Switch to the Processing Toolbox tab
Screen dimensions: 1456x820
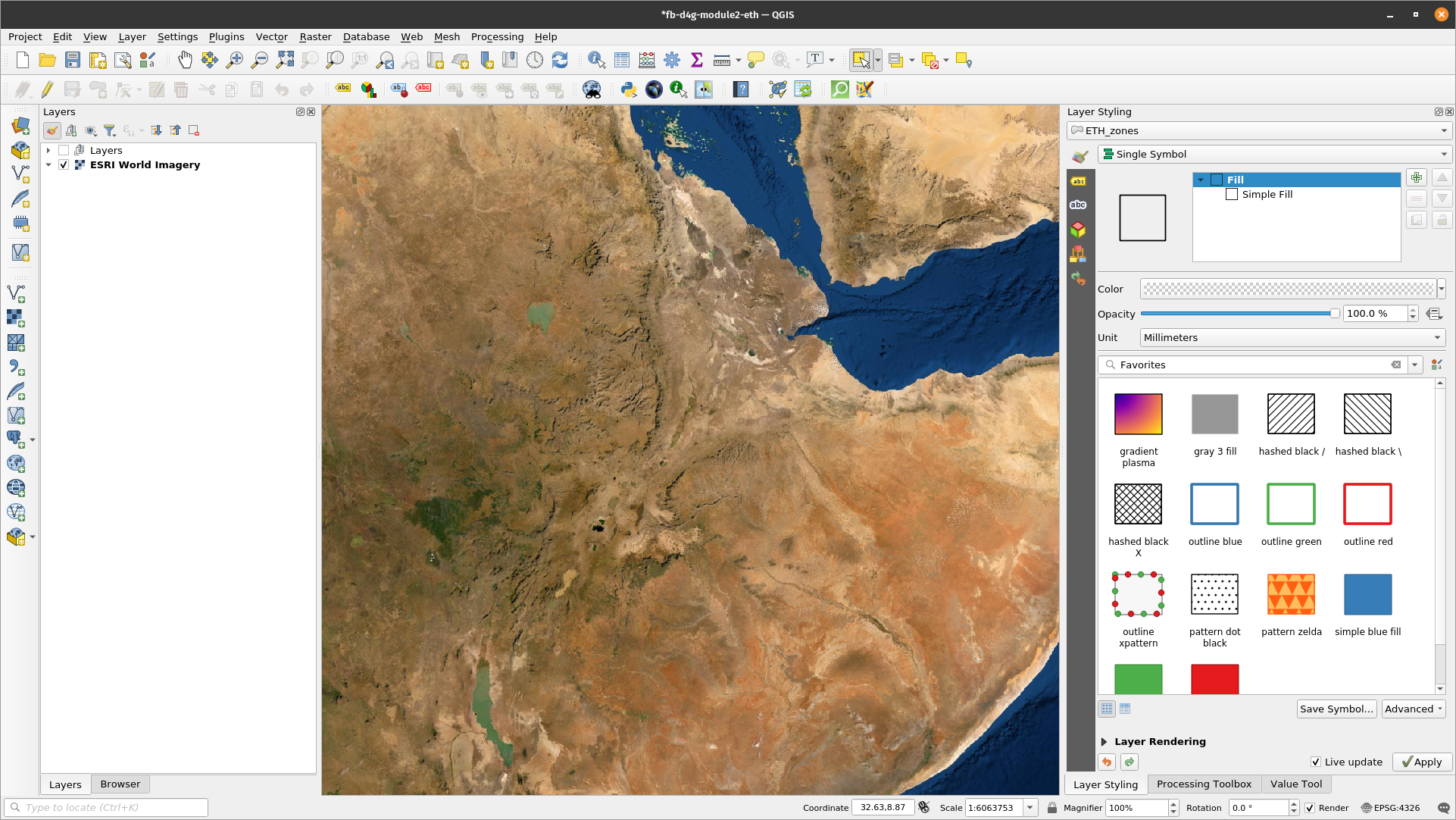coord(1204,783)
